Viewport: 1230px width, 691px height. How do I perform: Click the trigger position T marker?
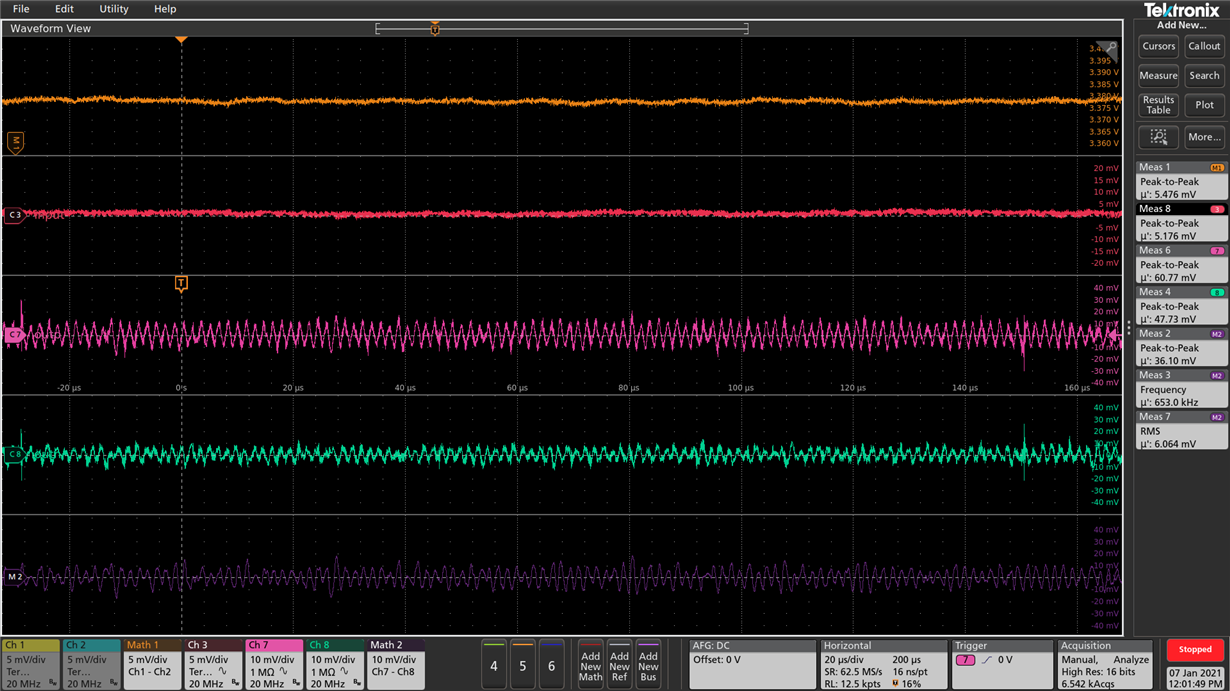[x=181, y=283]
